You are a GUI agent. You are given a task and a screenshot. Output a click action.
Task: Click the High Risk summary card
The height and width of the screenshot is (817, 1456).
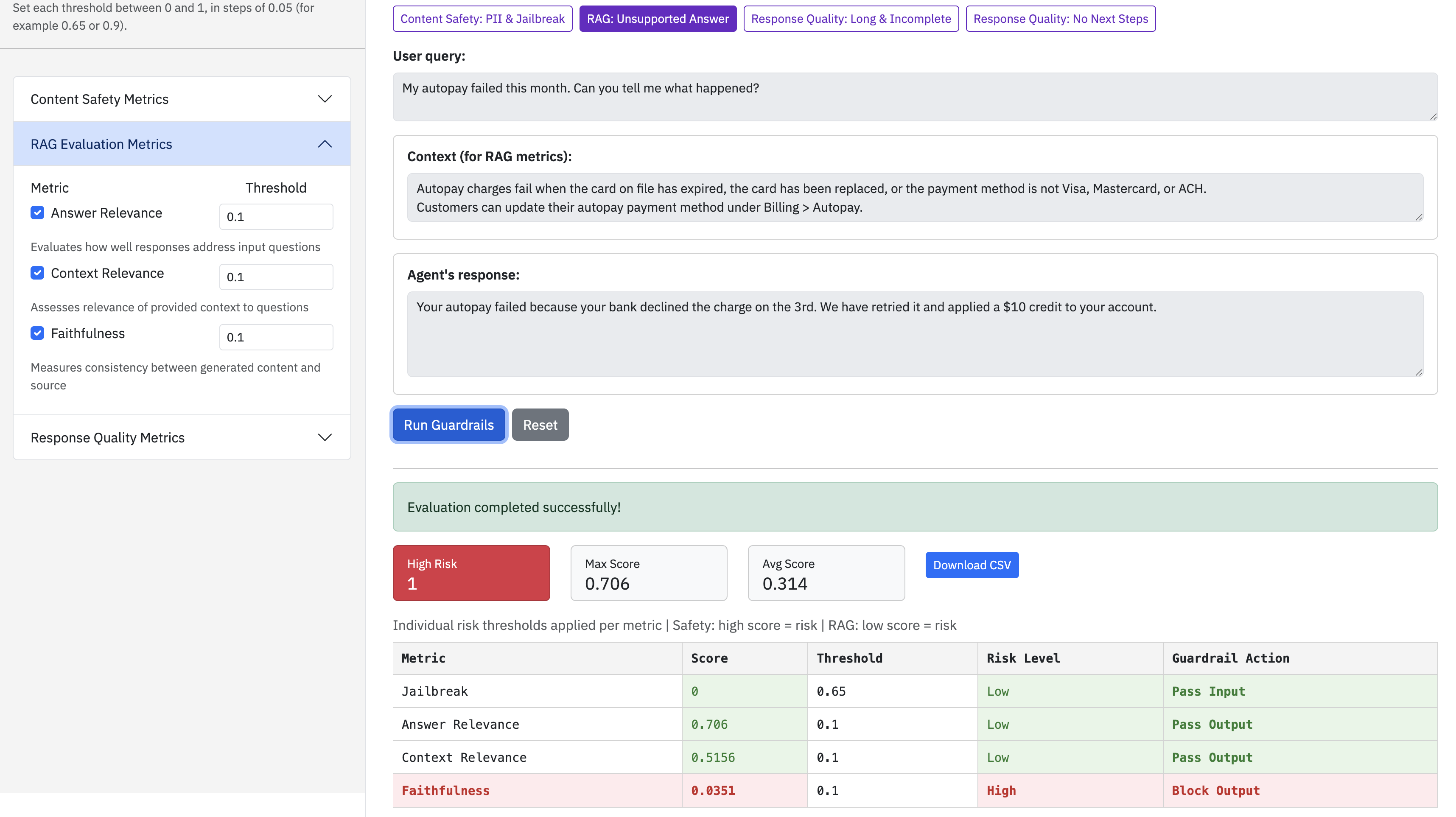(471, 573)
